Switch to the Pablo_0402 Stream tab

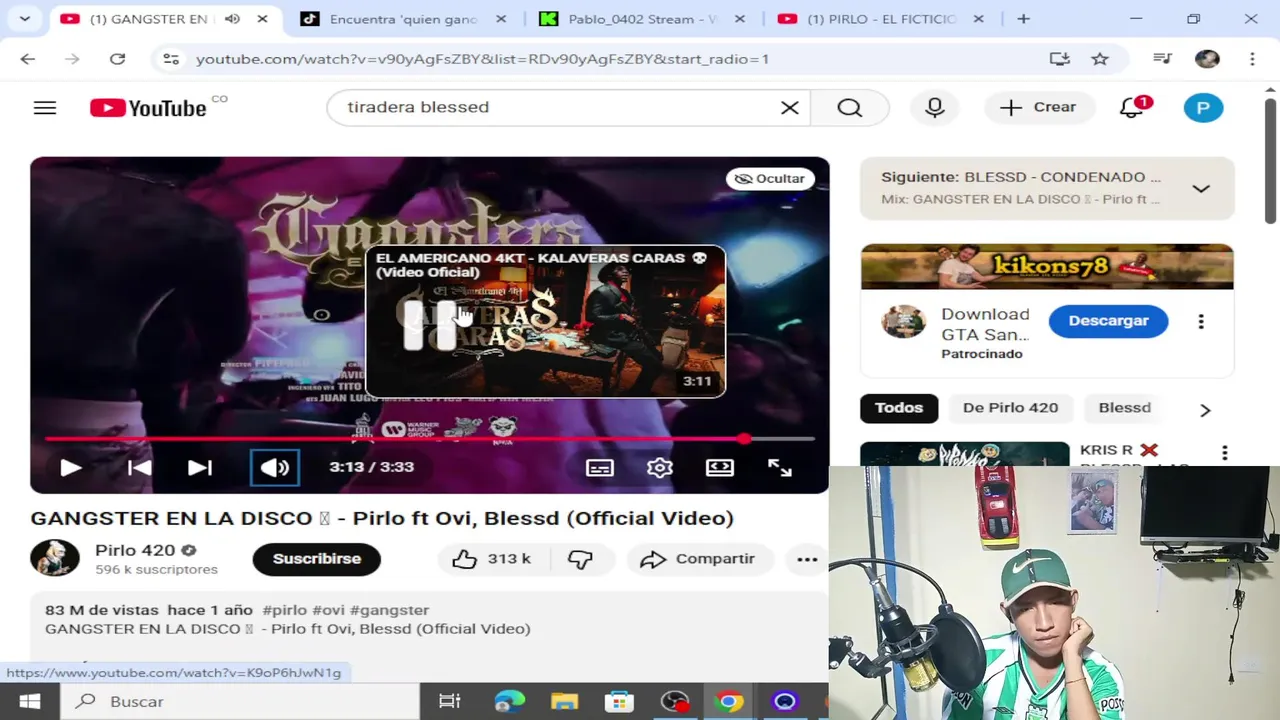pyautogui.click(x=642, y=19)
